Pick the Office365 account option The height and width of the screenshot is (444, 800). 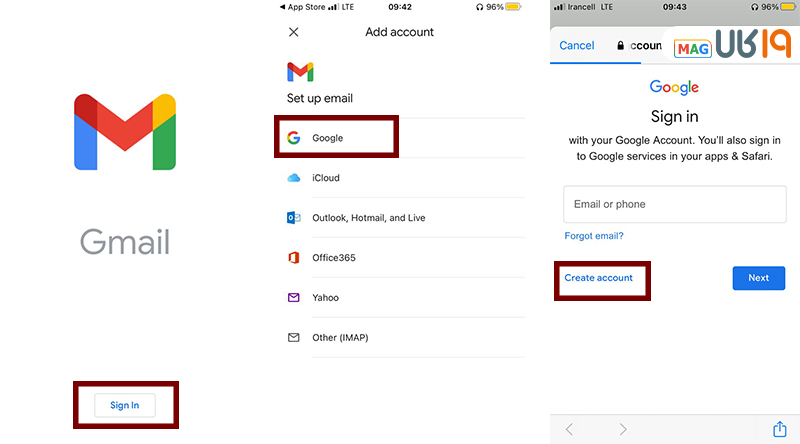(334, 258)
